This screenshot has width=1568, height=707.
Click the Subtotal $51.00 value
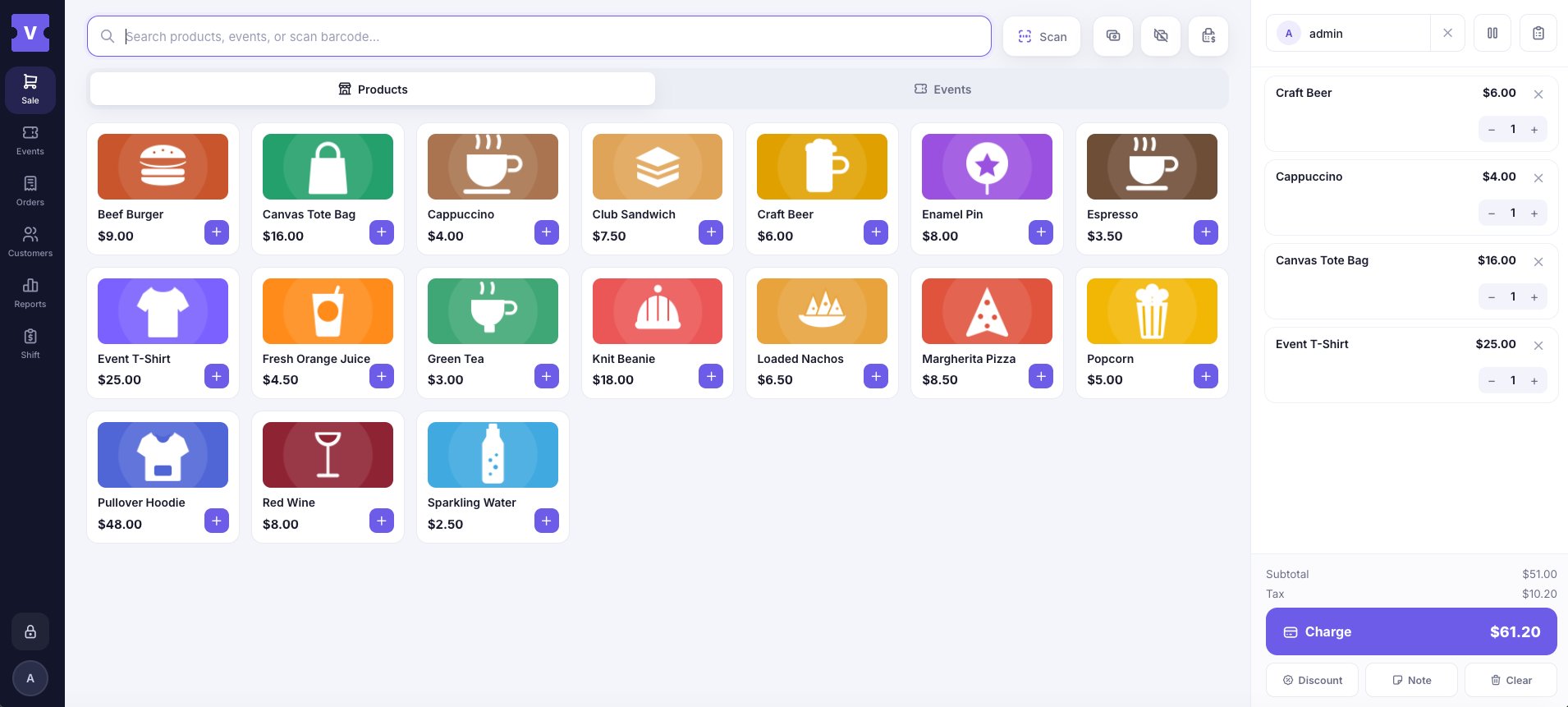point(1539,574)
